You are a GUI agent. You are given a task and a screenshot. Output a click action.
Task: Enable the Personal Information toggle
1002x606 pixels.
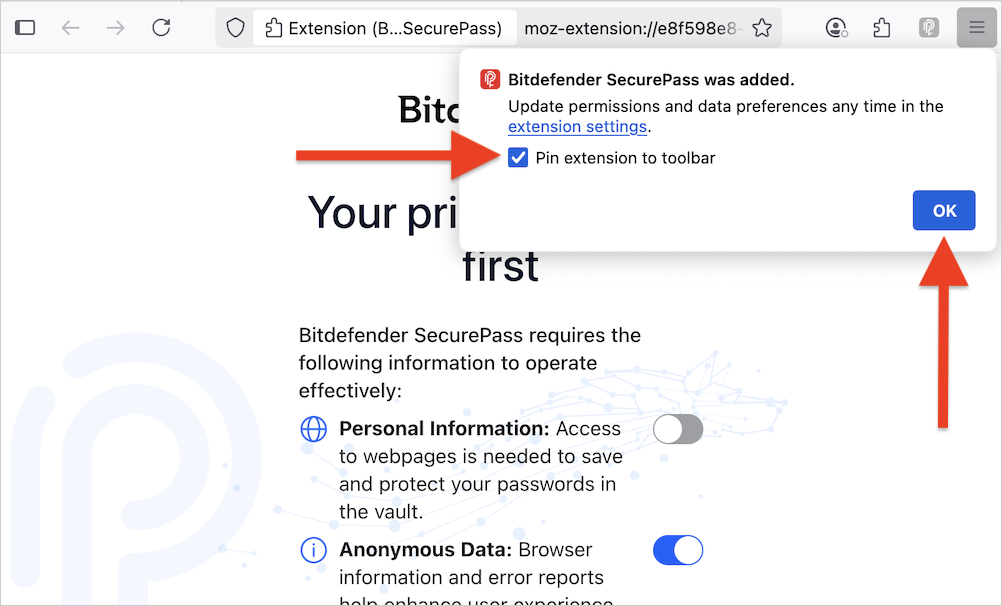tap(678, 429)
